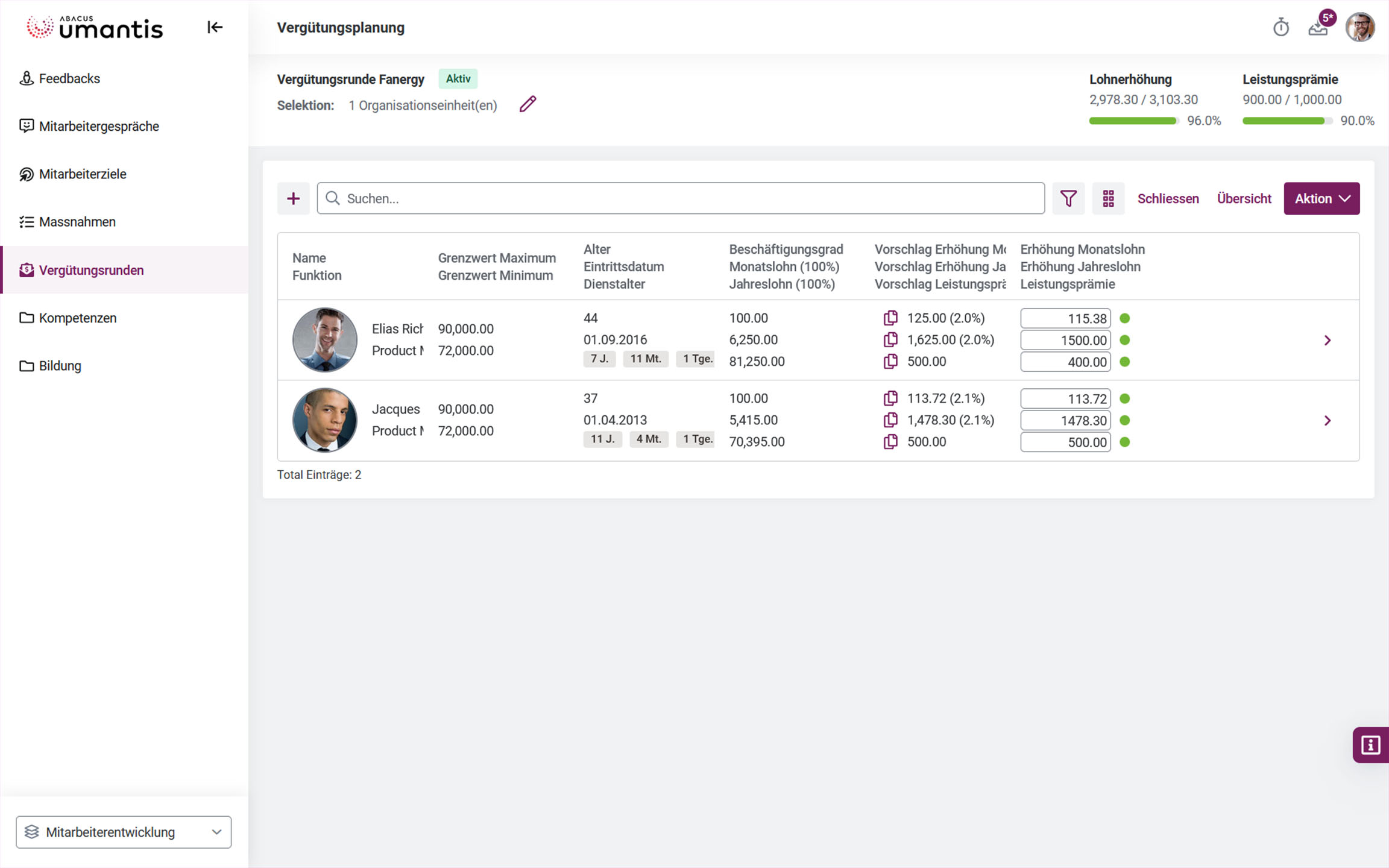Viewport: 1389px width, 868px height.
Task: Click the Übersicht link
Action: click(1244, 198)
